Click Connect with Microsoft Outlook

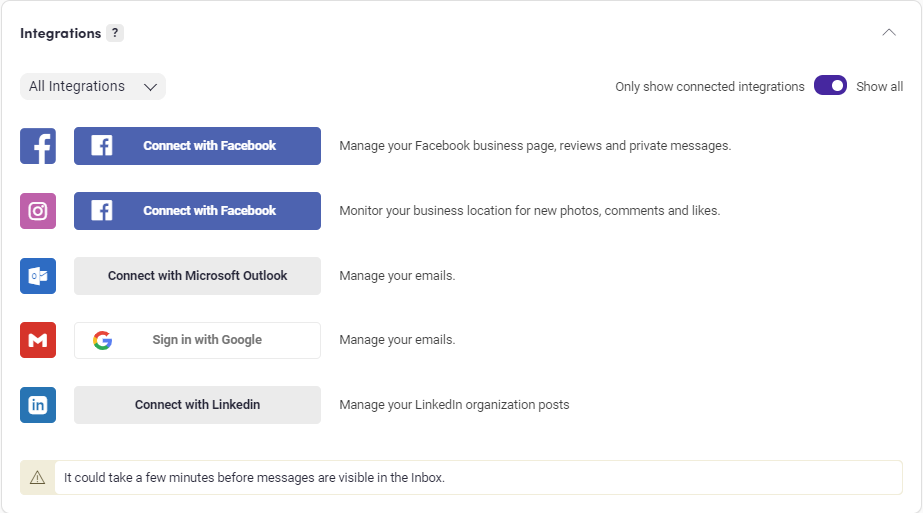point(197,276)
